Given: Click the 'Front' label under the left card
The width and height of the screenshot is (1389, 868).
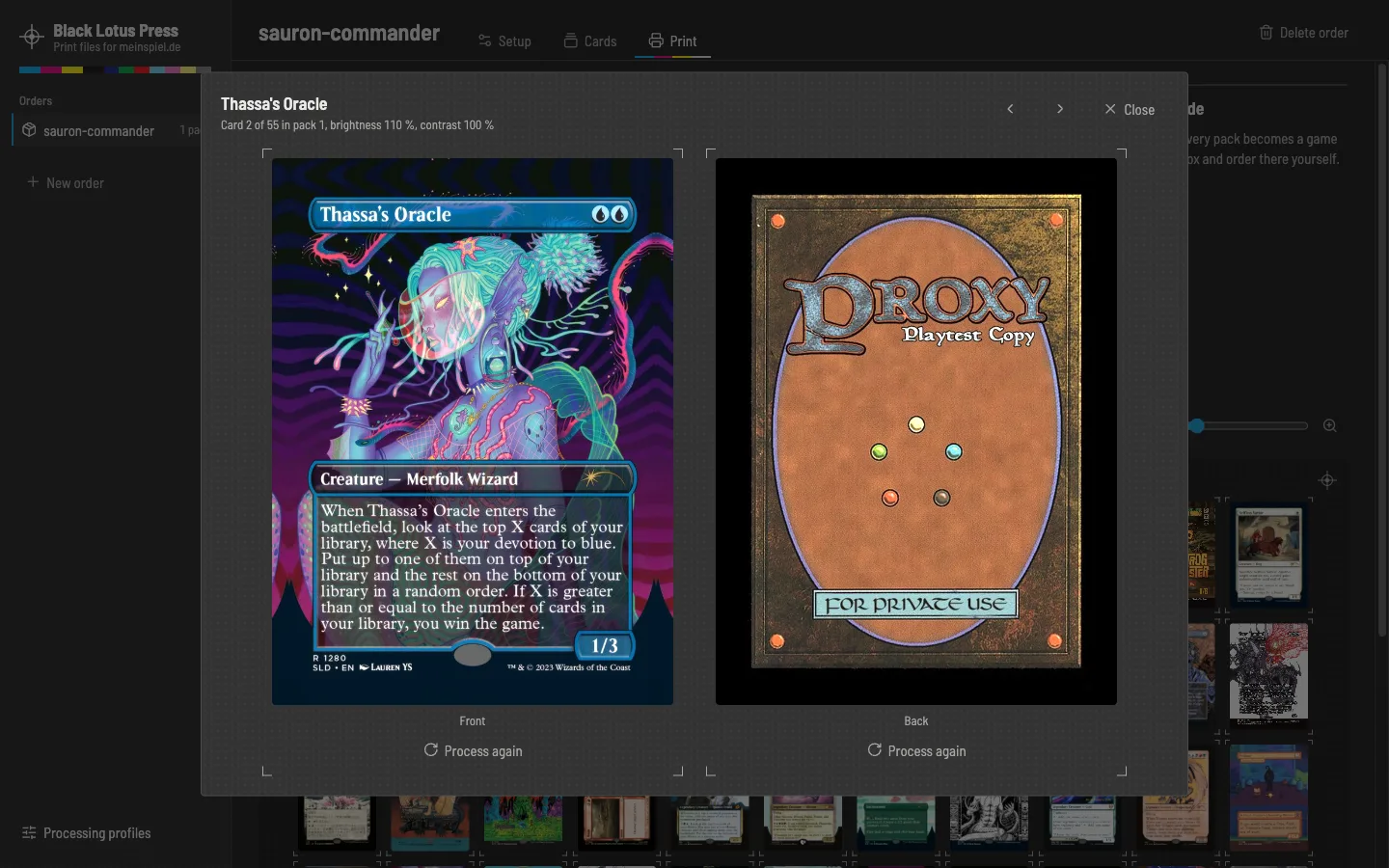Looking at the screenshot, I should click(473, 721).
